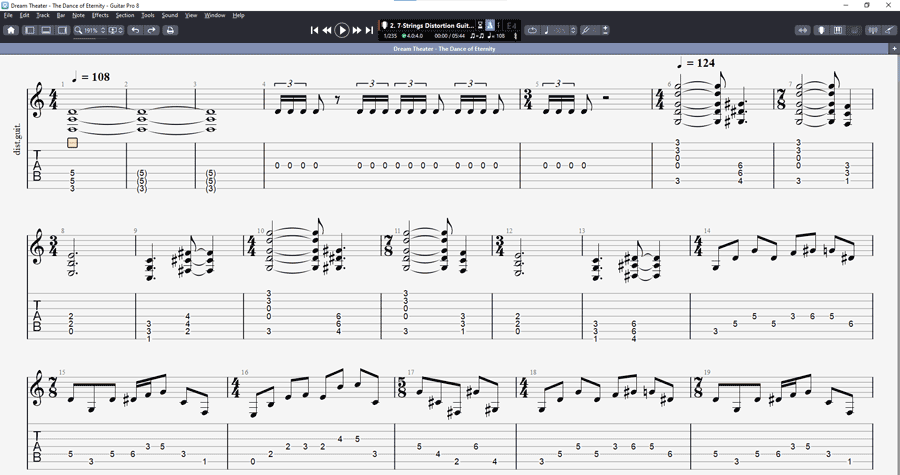
Task: Click the tempo marking quarter = 108
Action: click(x=91, y=76)
